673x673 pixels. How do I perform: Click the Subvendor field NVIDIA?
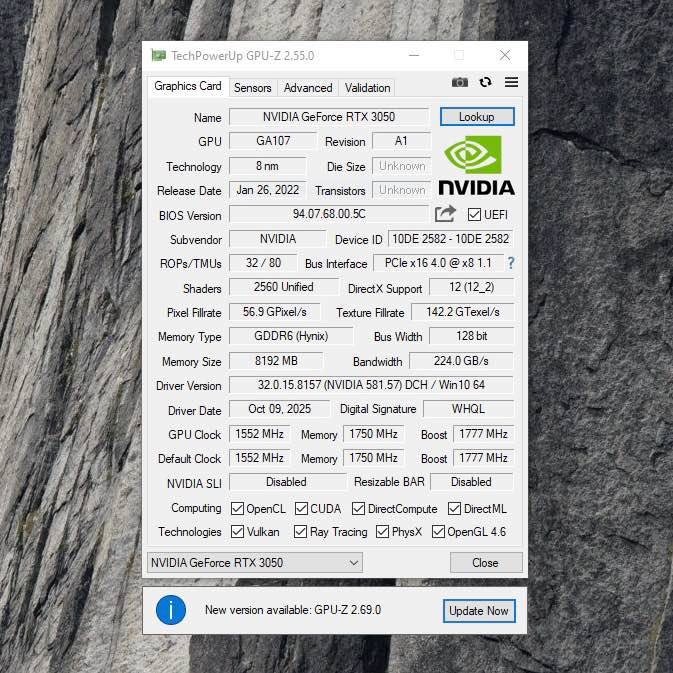point(278,239)
